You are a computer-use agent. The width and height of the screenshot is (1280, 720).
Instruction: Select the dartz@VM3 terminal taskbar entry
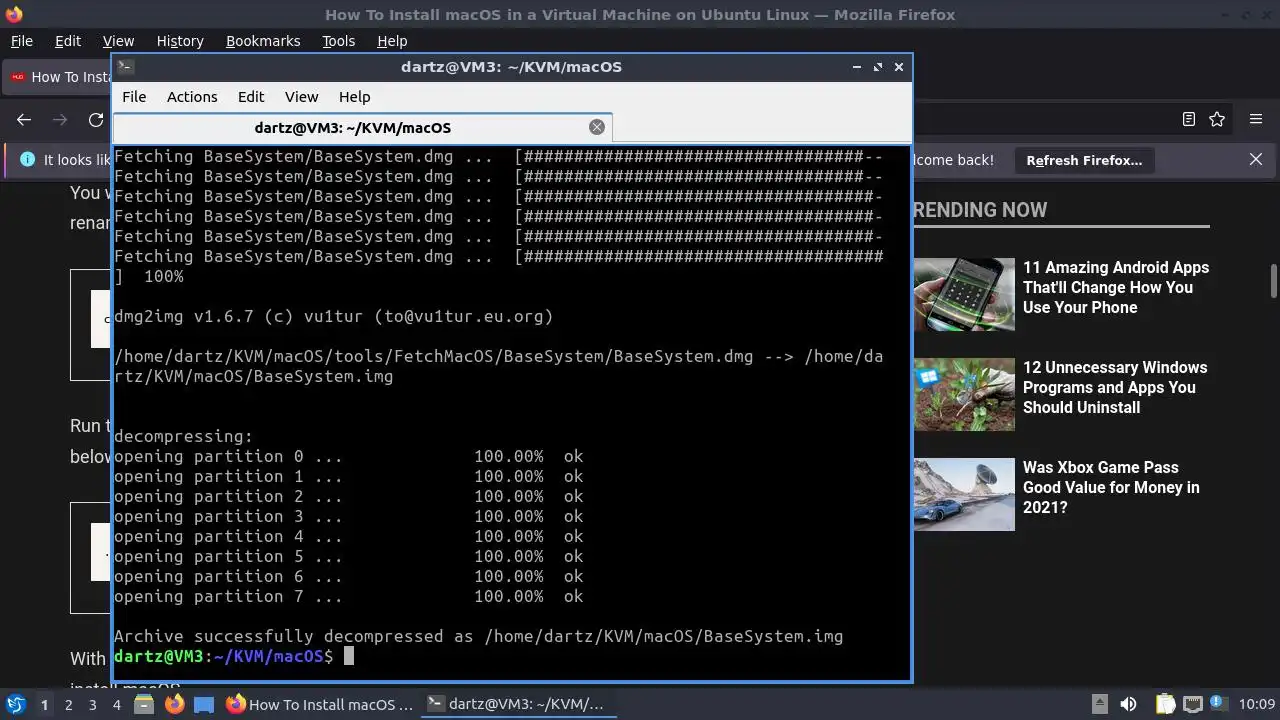pyautogui.click(x=516, y=704)
